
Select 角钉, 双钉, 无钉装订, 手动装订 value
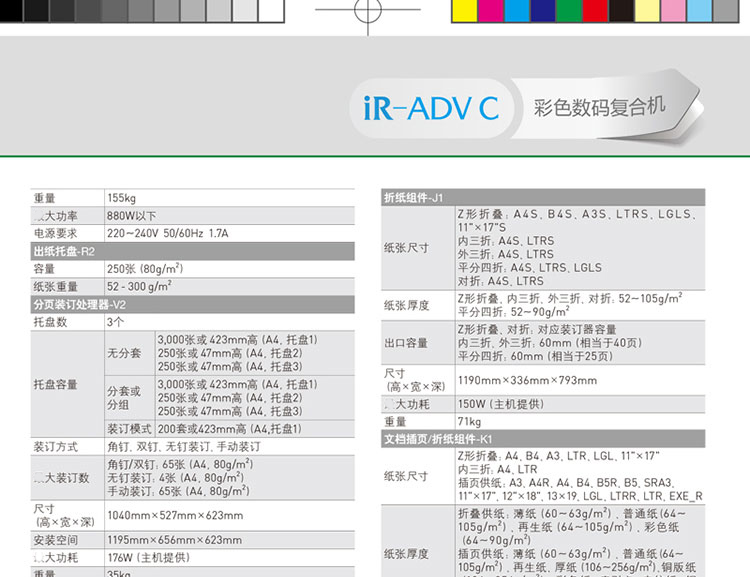pos(184,447)
